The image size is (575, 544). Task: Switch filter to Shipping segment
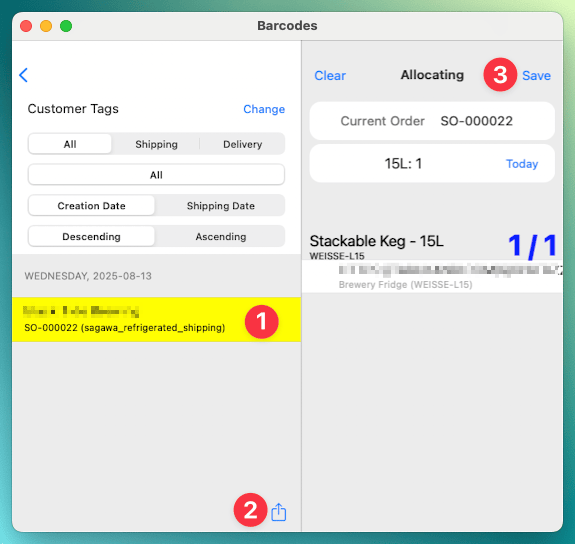[156, 144]
